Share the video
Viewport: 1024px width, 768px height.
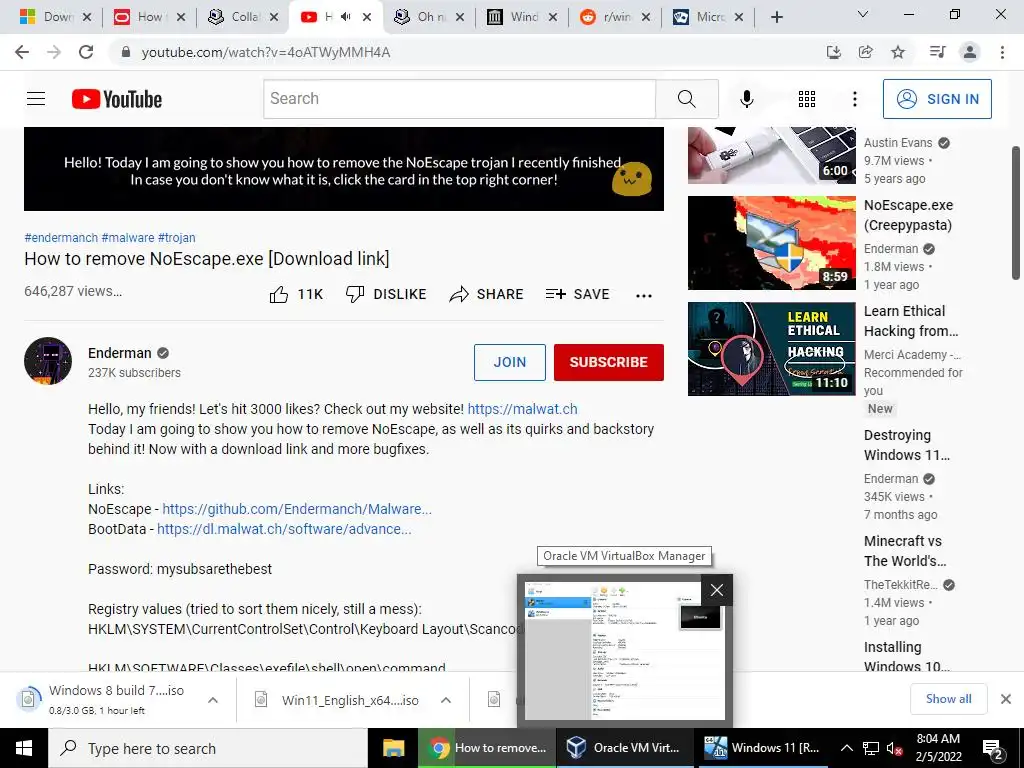(x=487, y=295)
